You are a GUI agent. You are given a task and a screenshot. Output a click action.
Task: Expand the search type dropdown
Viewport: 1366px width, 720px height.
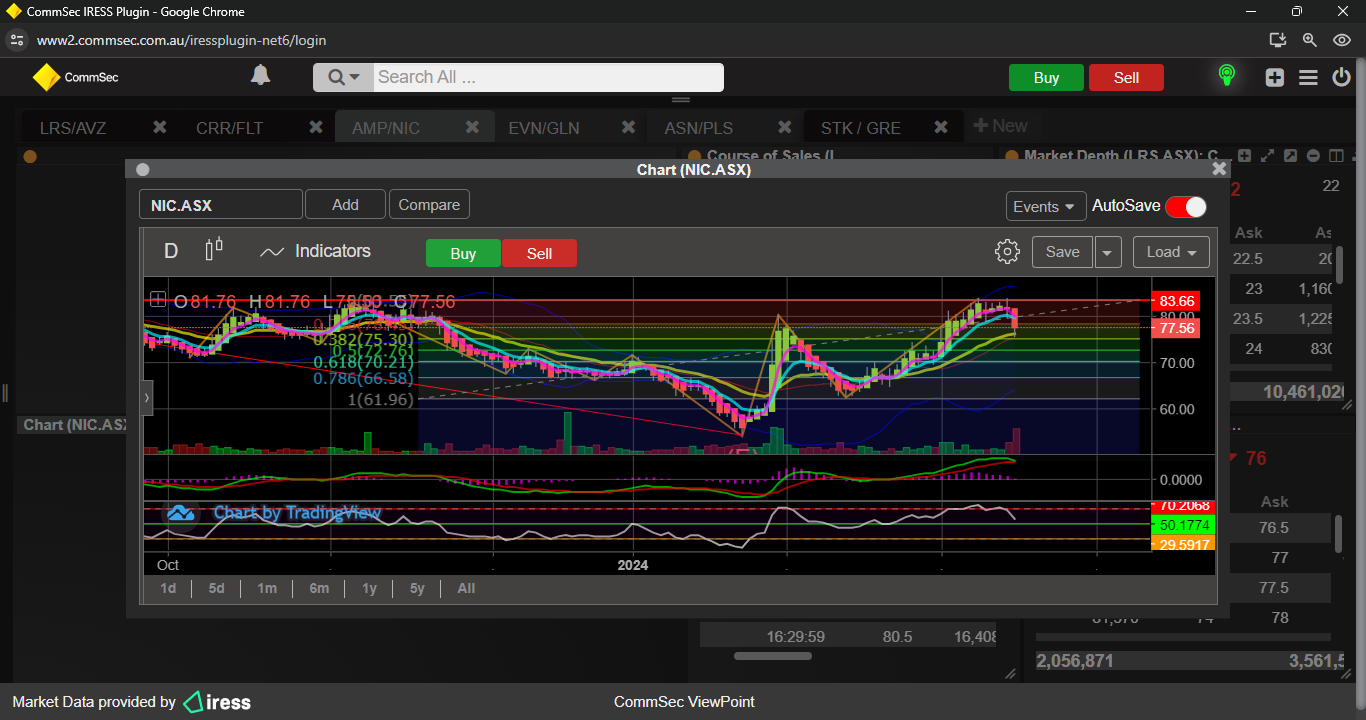pos(343,77)
